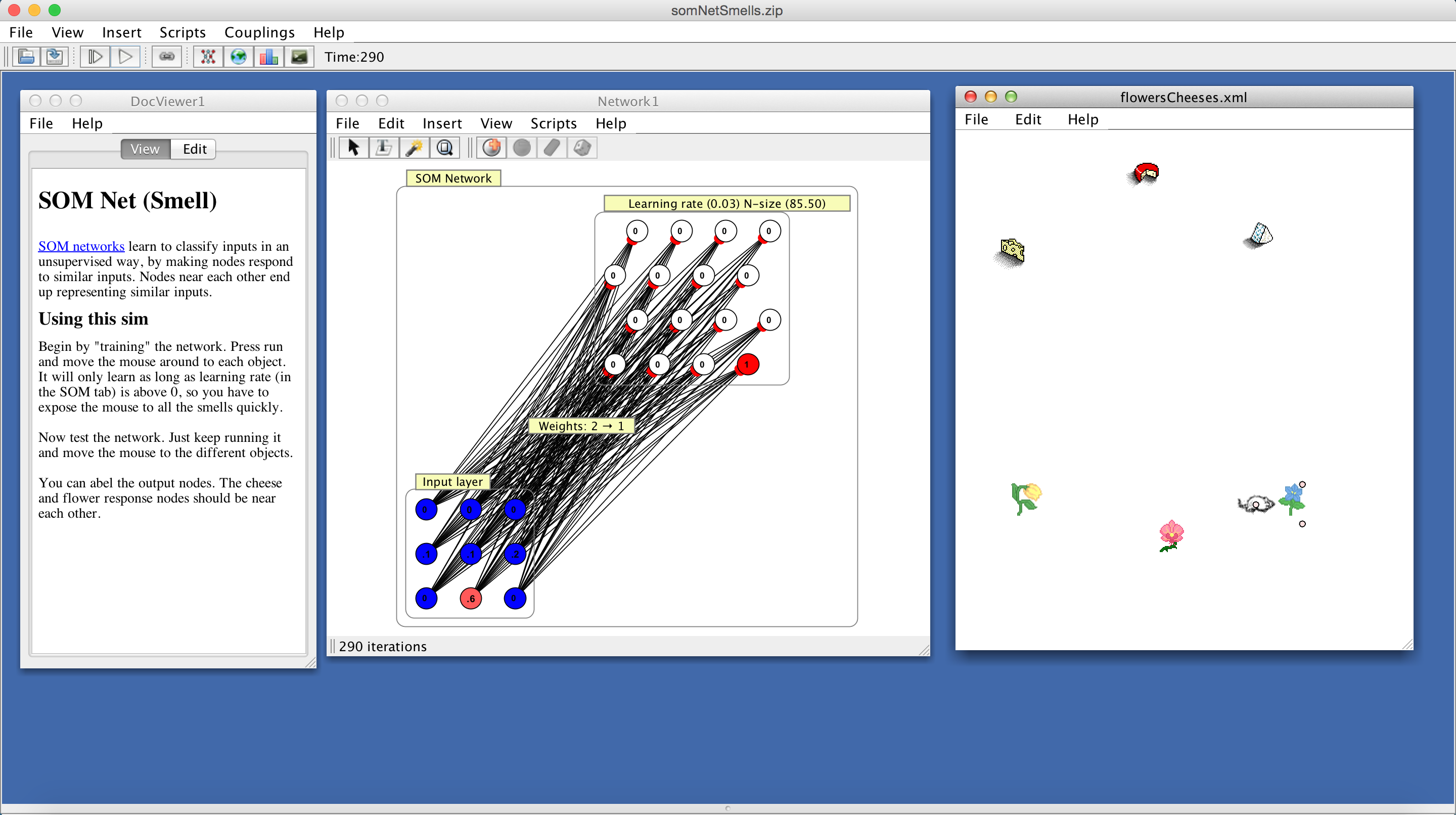This screenshot has width=1456, height=815.
Task: Click the active red output neuron
Action: click(x=747, y=365)
